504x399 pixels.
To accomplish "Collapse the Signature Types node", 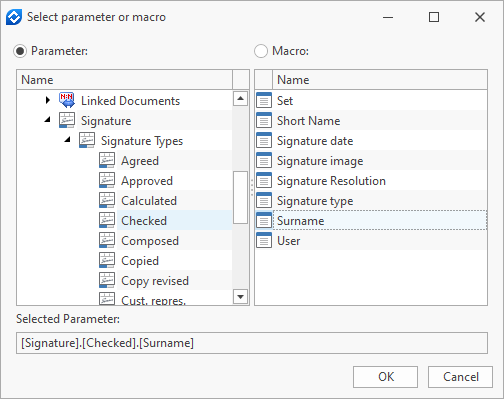I will point(68,139).
